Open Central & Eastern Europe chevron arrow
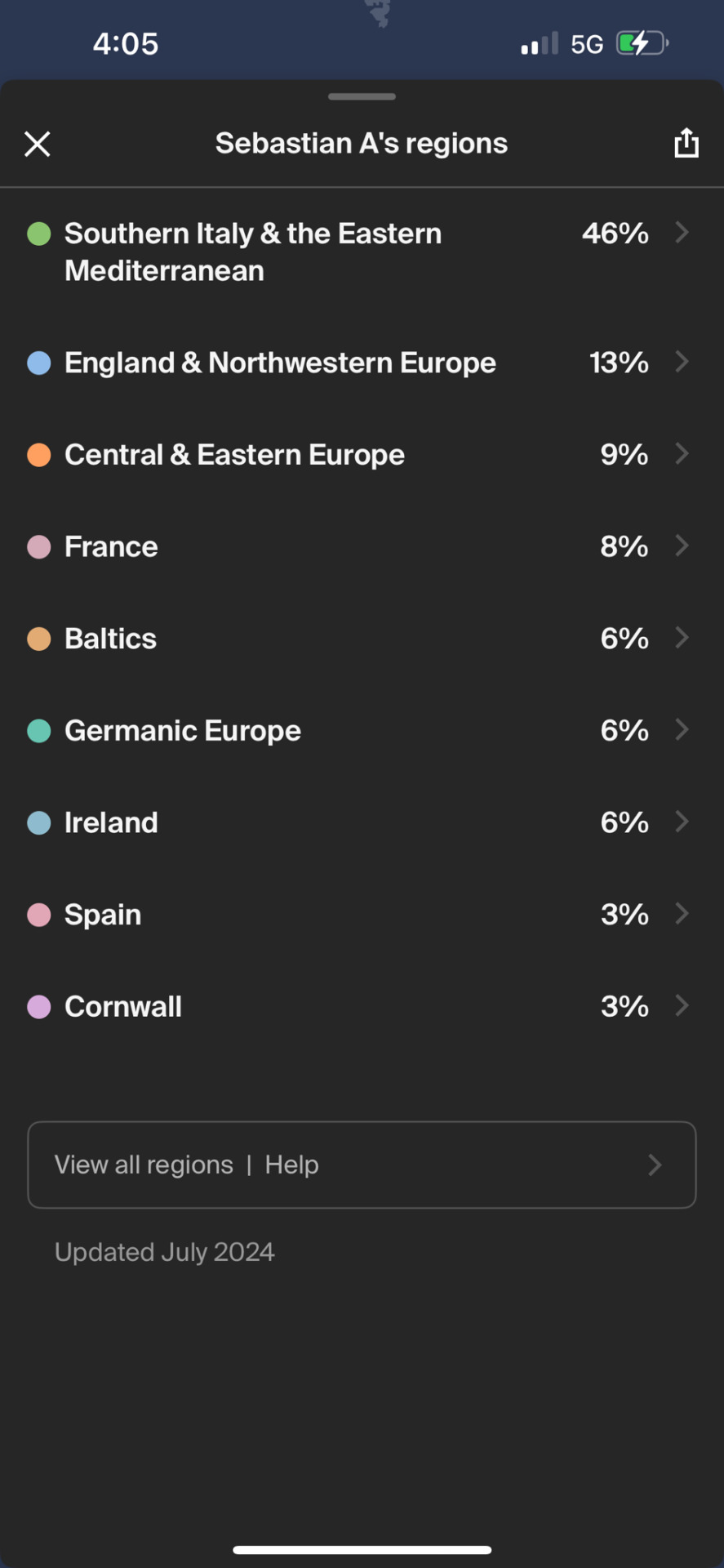Viewport: 724px width, 1568px height. point(682,454)
